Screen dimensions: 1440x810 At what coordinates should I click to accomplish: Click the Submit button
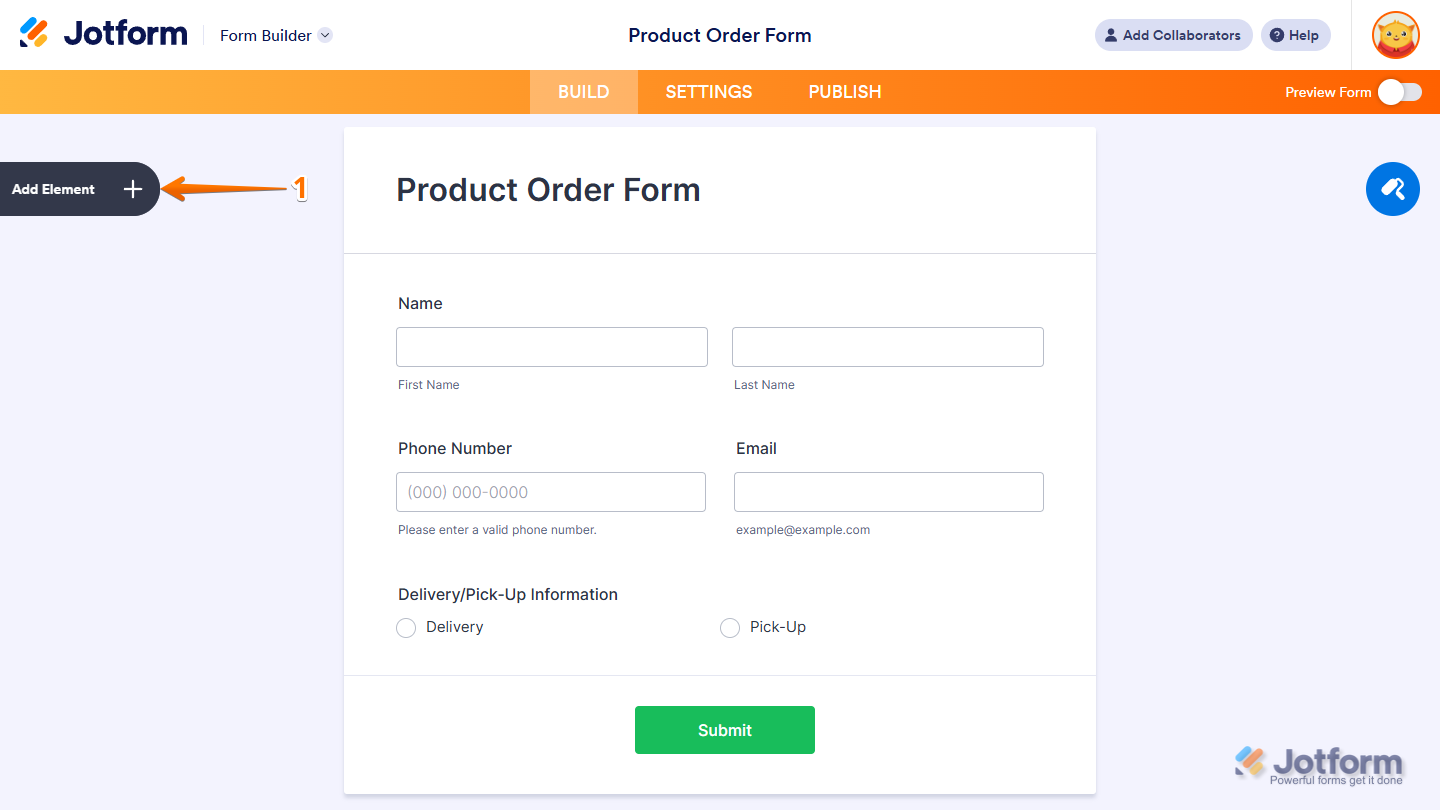pos(724,729)
